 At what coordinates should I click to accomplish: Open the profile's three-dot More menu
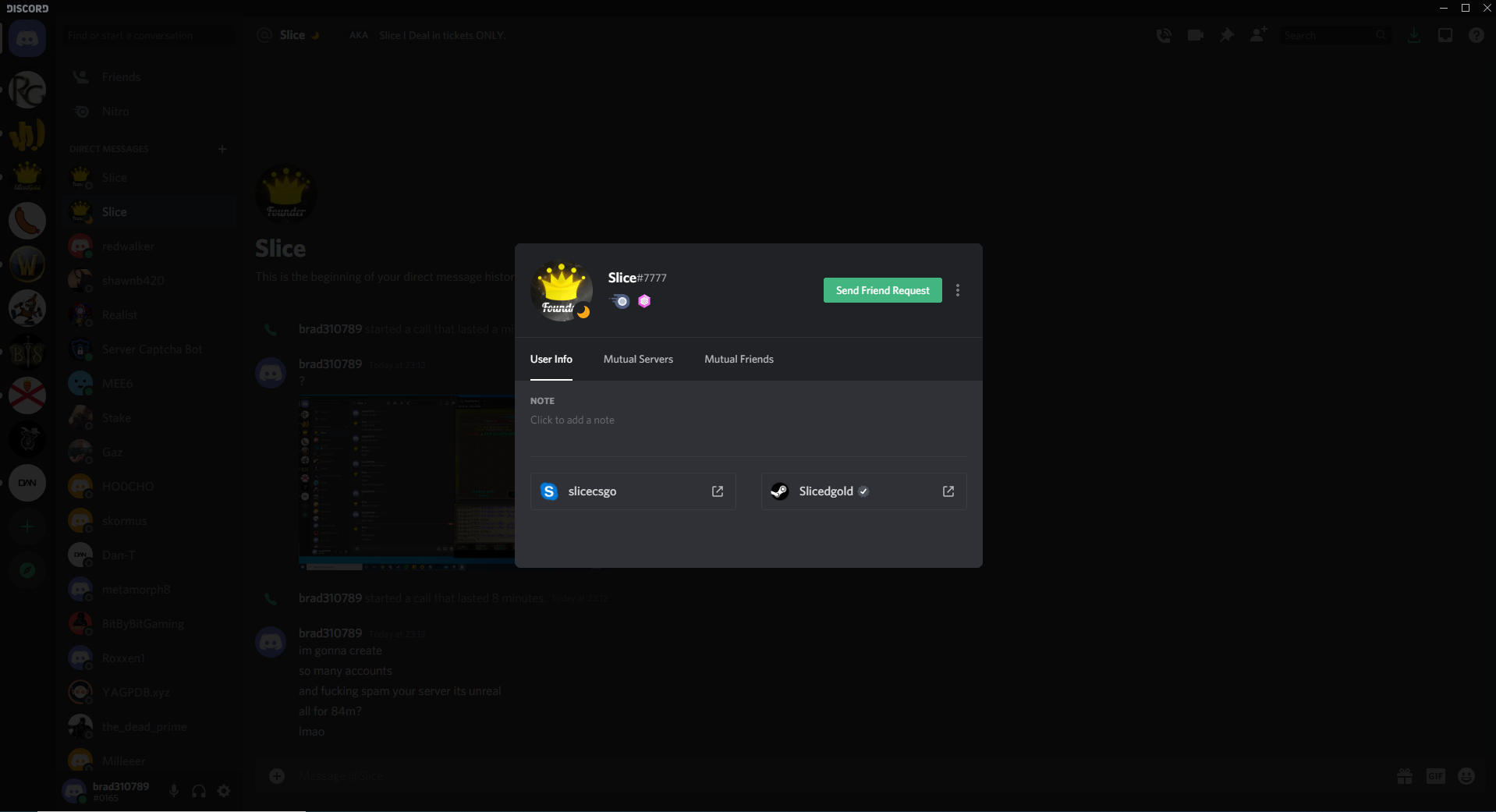(x=958, y=290)
